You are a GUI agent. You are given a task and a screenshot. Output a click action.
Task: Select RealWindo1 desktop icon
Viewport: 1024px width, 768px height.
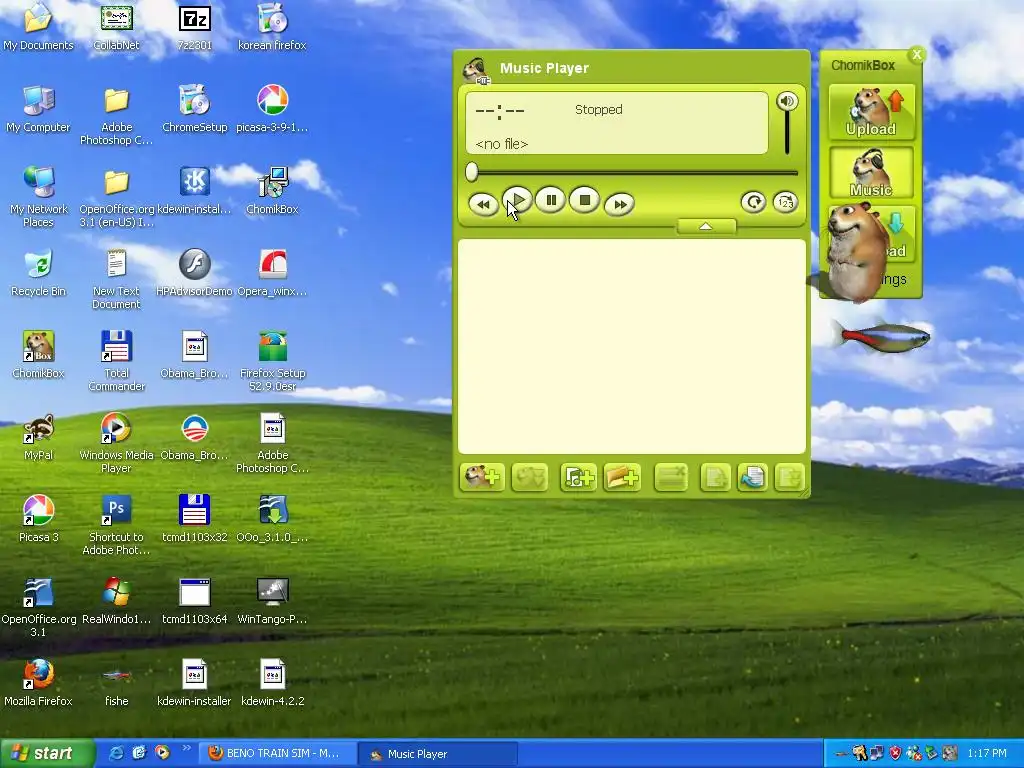click(116, 601)
